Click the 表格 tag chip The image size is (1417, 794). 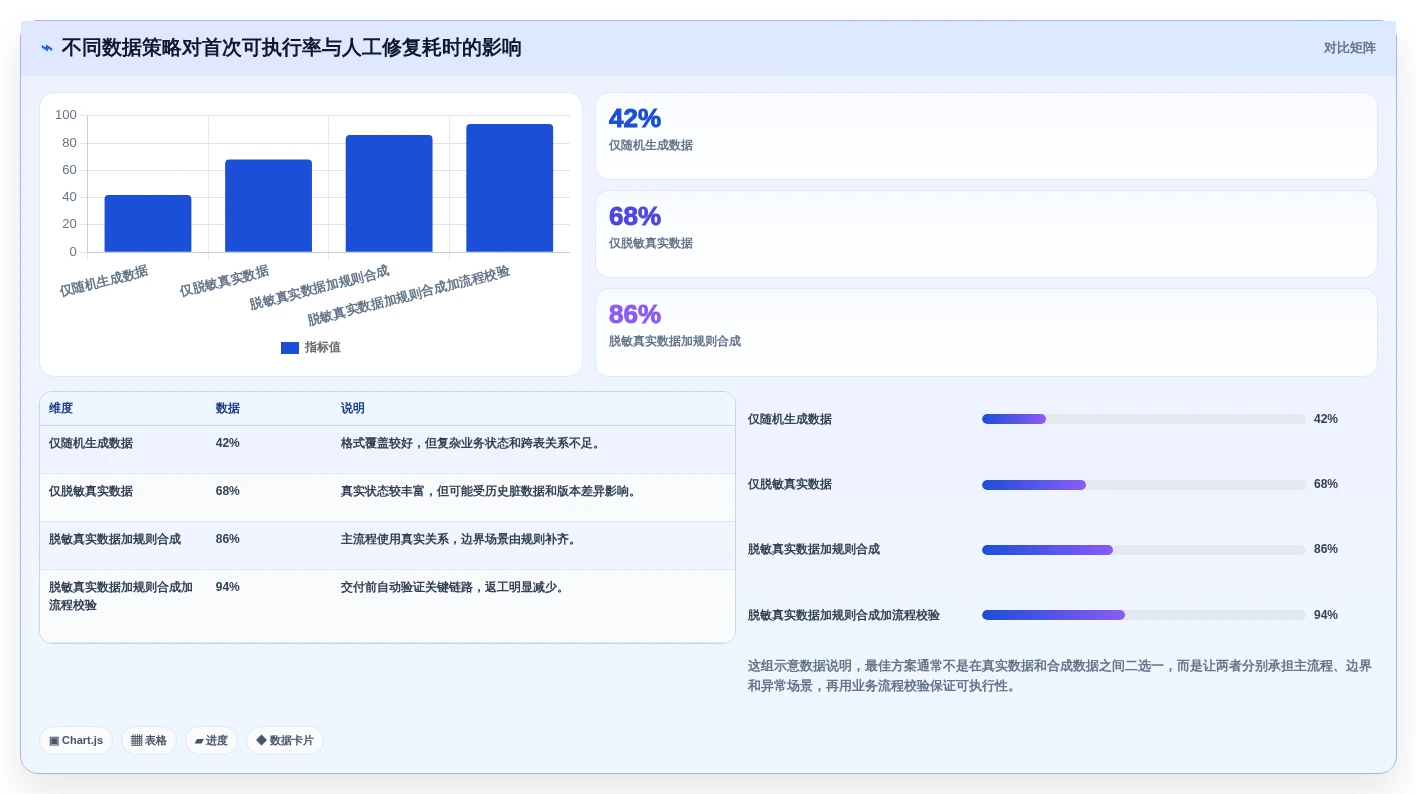tap(149, 740)
